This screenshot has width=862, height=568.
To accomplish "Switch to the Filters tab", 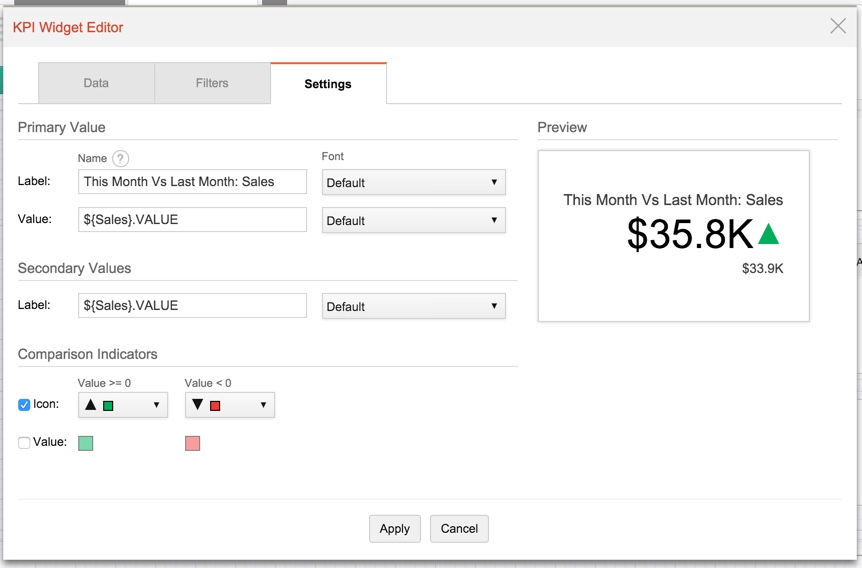I will click(x=212, y=83).
